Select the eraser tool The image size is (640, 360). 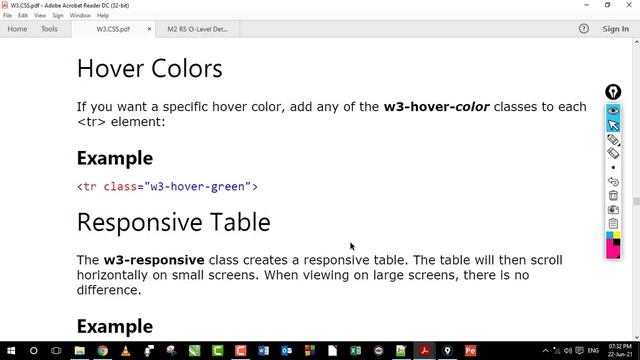(613, 153)
